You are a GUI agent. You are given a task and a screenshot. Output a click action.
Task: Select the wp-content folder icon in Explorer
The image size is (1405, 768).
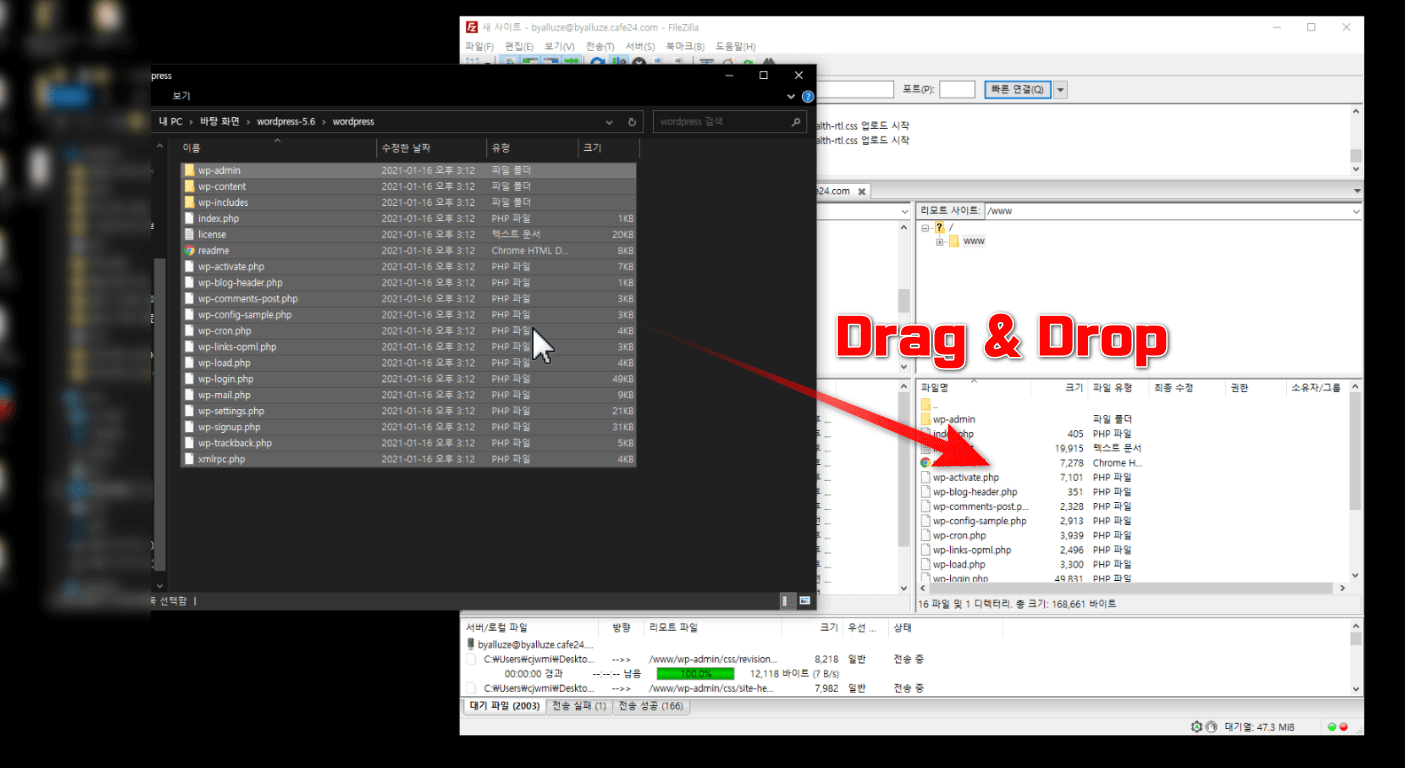click(189, 186)
